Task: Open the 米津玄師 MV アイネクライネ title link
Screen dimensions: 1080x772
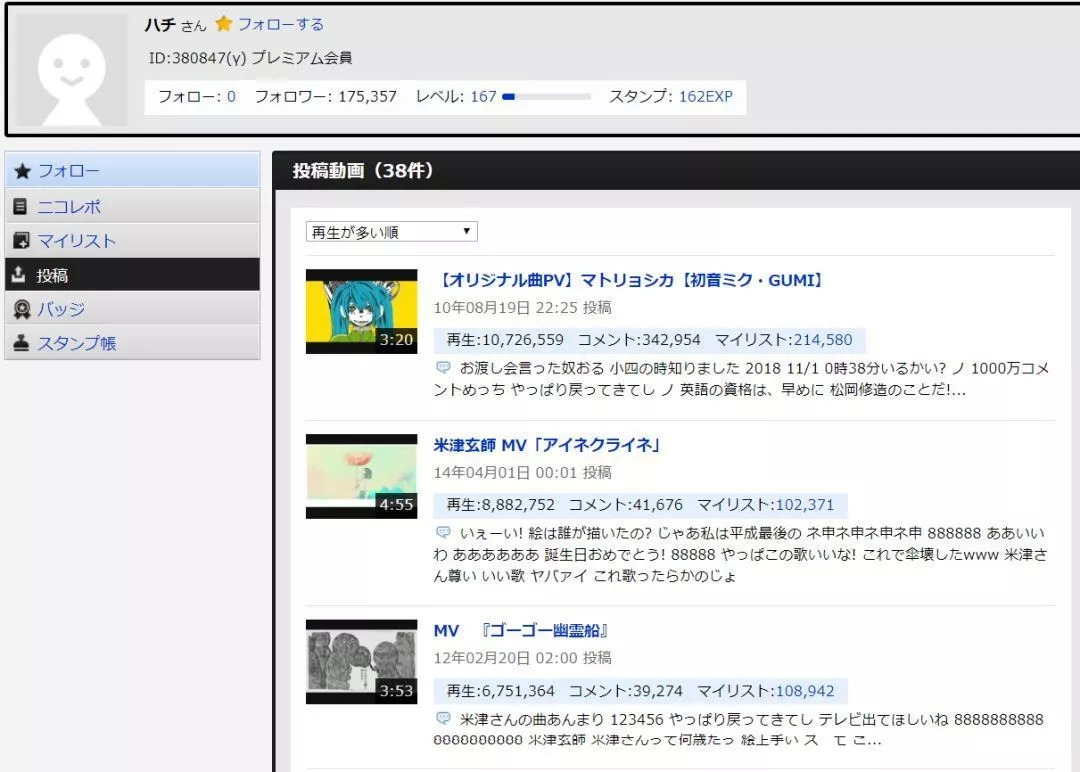Action: point(547,445)
